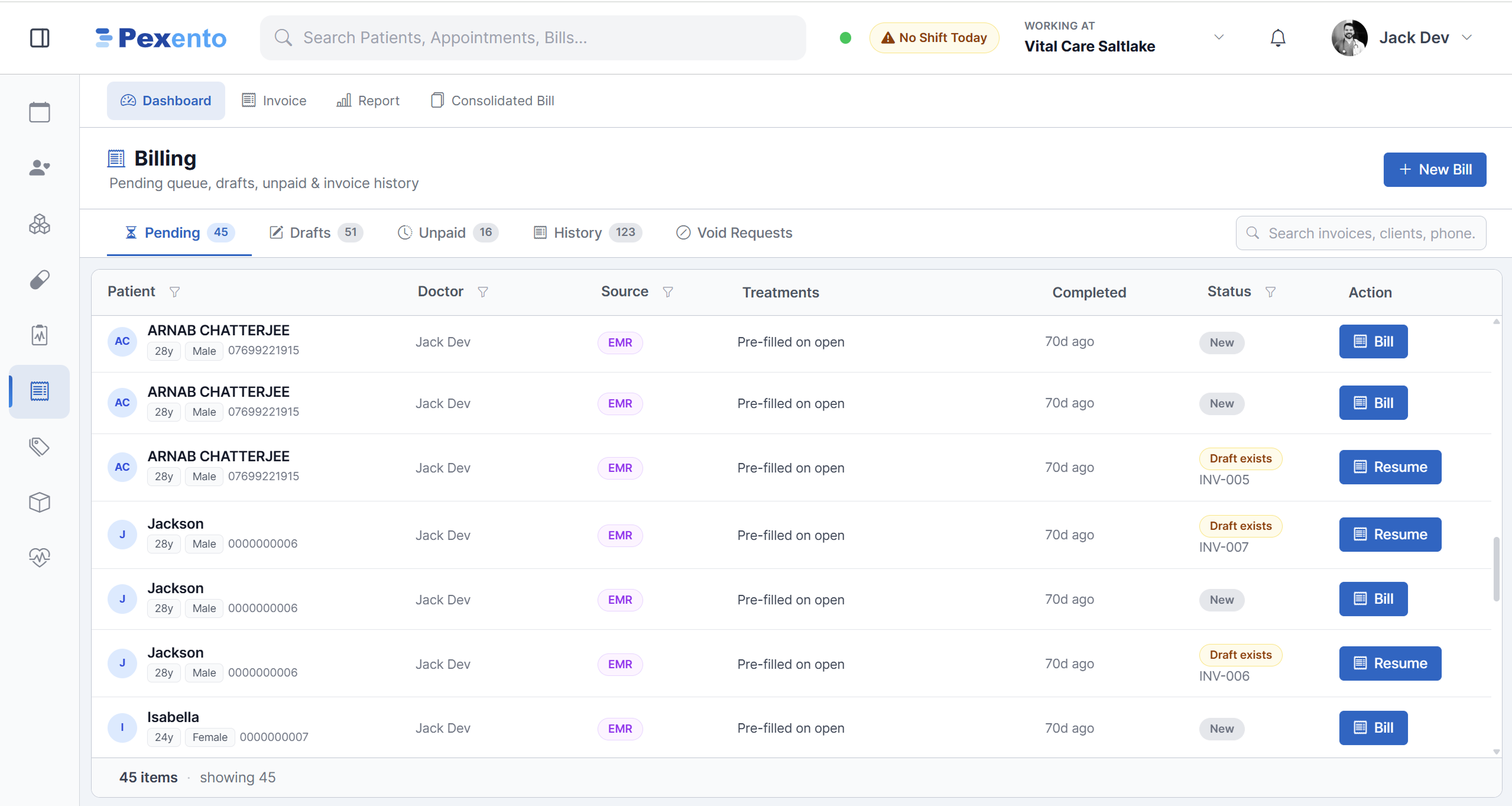Click the Female tag for Isabella

(x=210, y=737)
